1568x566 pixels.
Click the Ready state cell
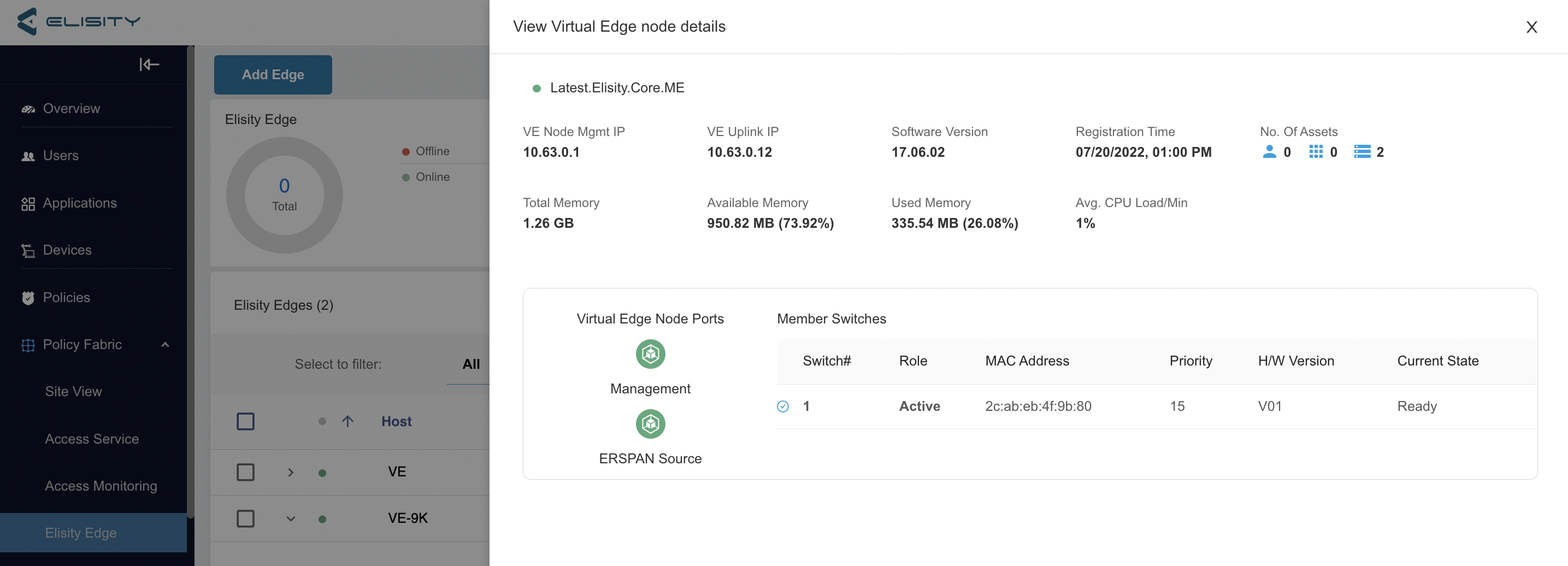tap(1417, 406)
